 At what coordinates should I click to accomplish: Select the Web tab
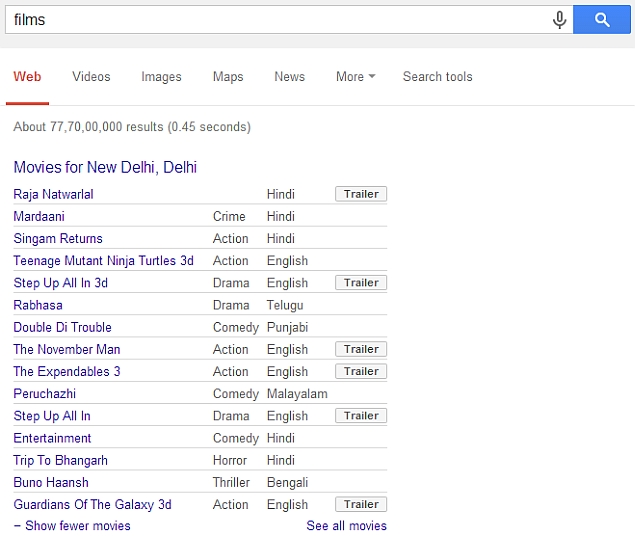point(27,77)
